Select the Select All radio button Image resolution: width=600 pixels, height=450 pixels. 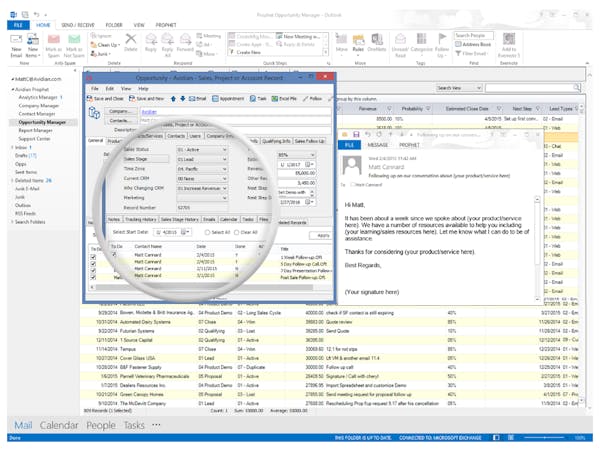click(x=207, y=232)
